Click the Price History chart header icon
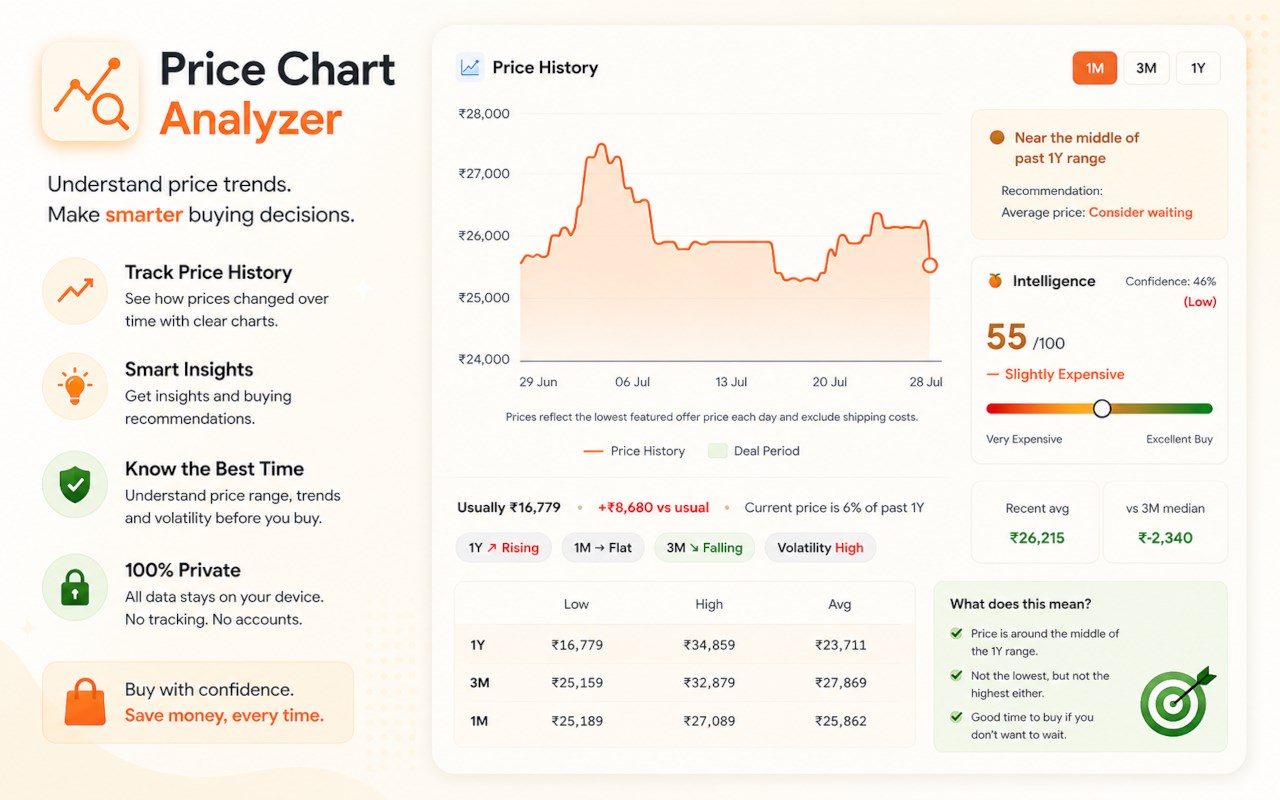The width and height of the screenshot is (1280, 800). pyautogui.click(x=469, y=67)
